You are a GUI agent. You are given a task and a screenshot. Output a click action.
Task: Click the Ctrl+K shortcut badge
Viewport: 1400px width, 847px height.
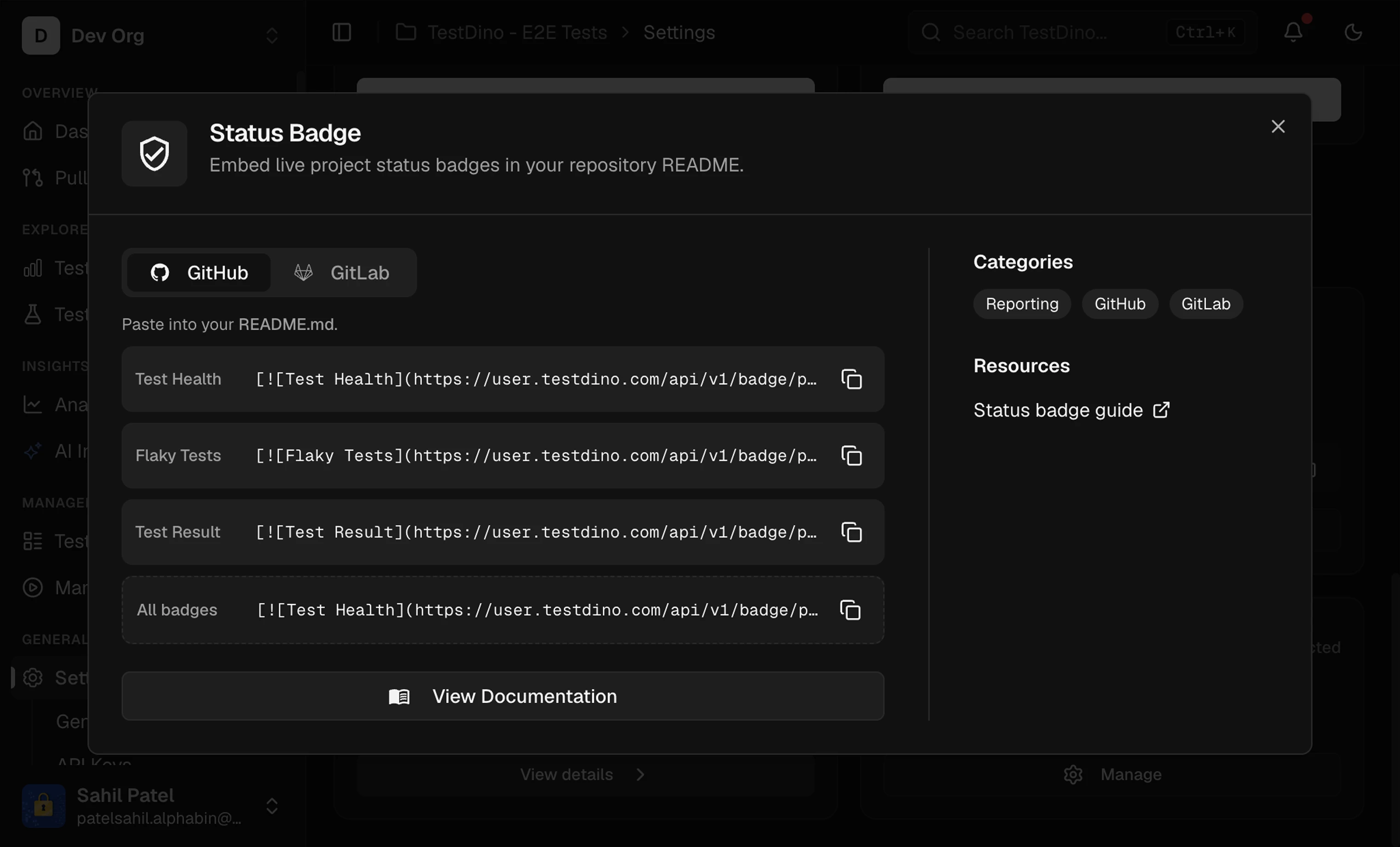1205,32
